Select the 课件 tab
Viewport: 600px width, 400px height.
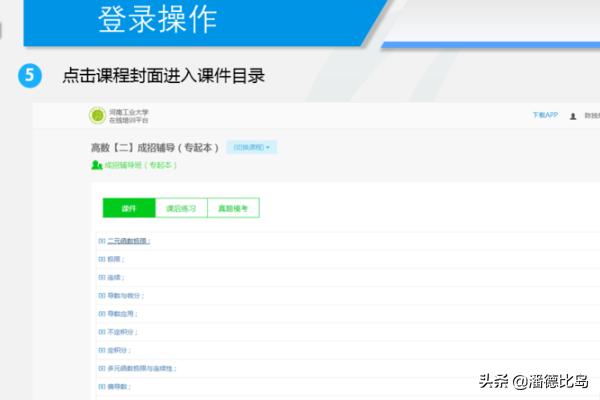point(129,208)
